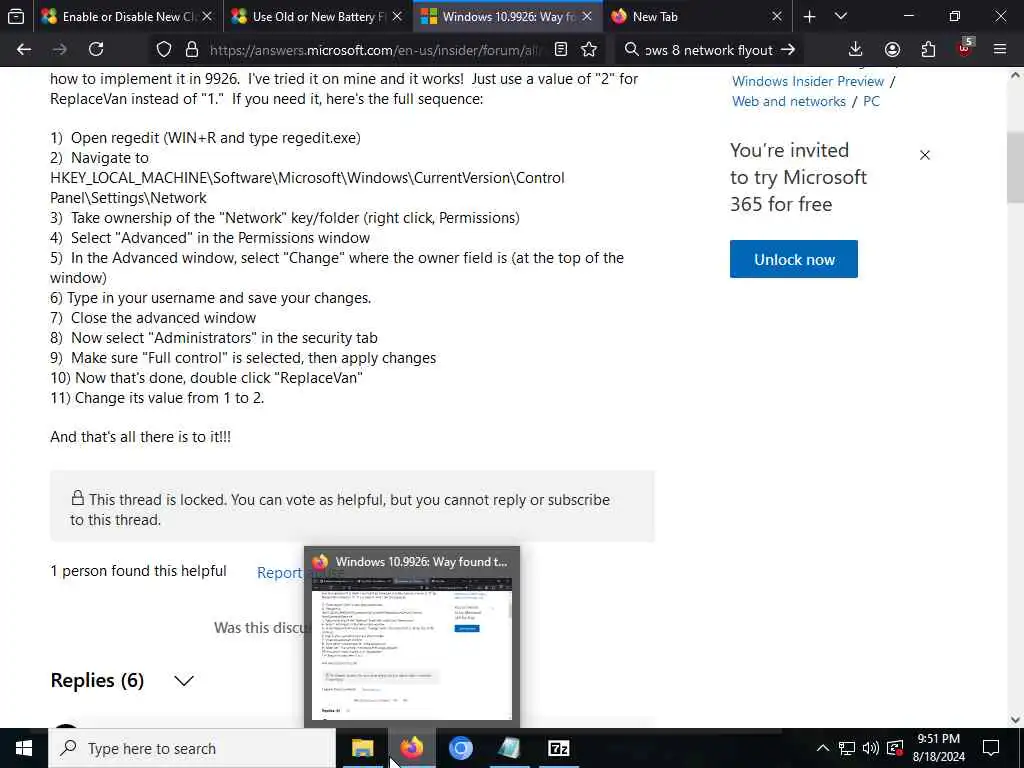Screen dimensions: 1024x768
Task: Go back to the previous page
Action: [x=24, y=50]
